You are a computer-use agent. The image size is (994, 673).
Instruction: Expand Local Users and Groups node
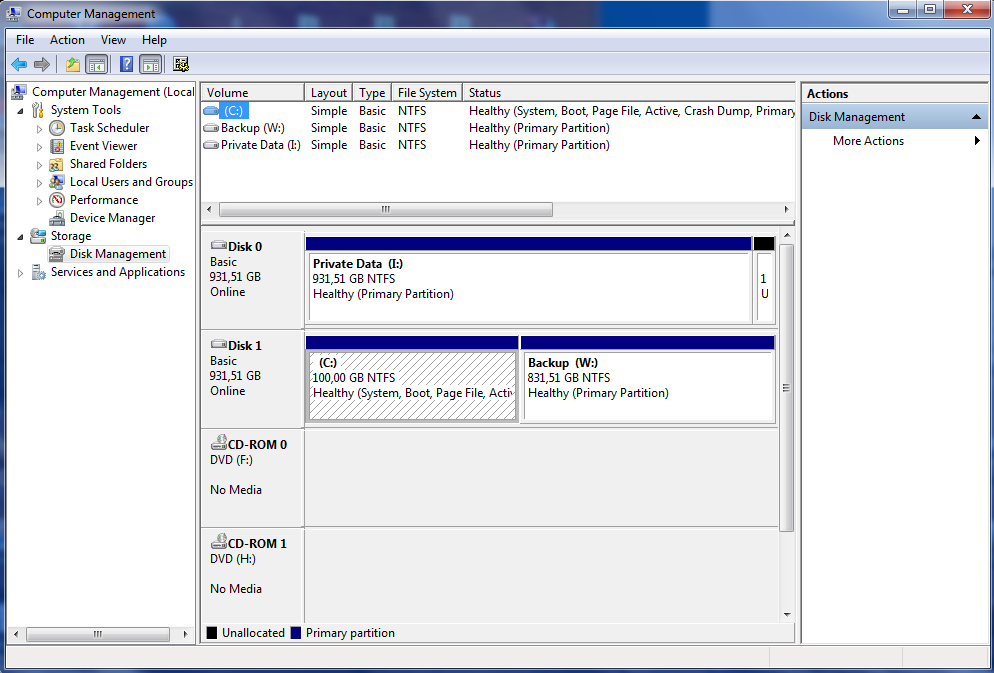pos(39,183)
